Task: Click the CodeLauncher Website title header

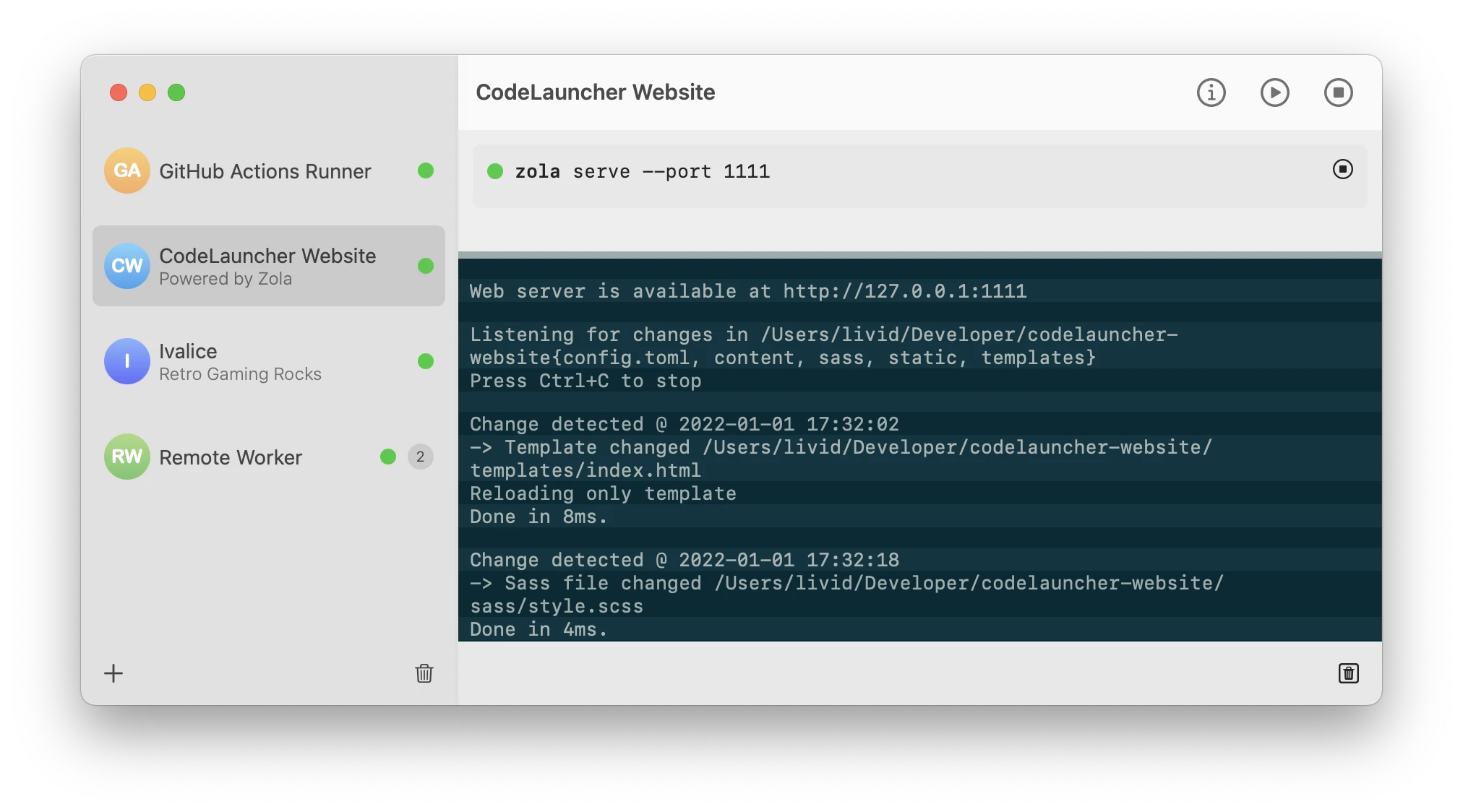Action: [x=595, y=92]
